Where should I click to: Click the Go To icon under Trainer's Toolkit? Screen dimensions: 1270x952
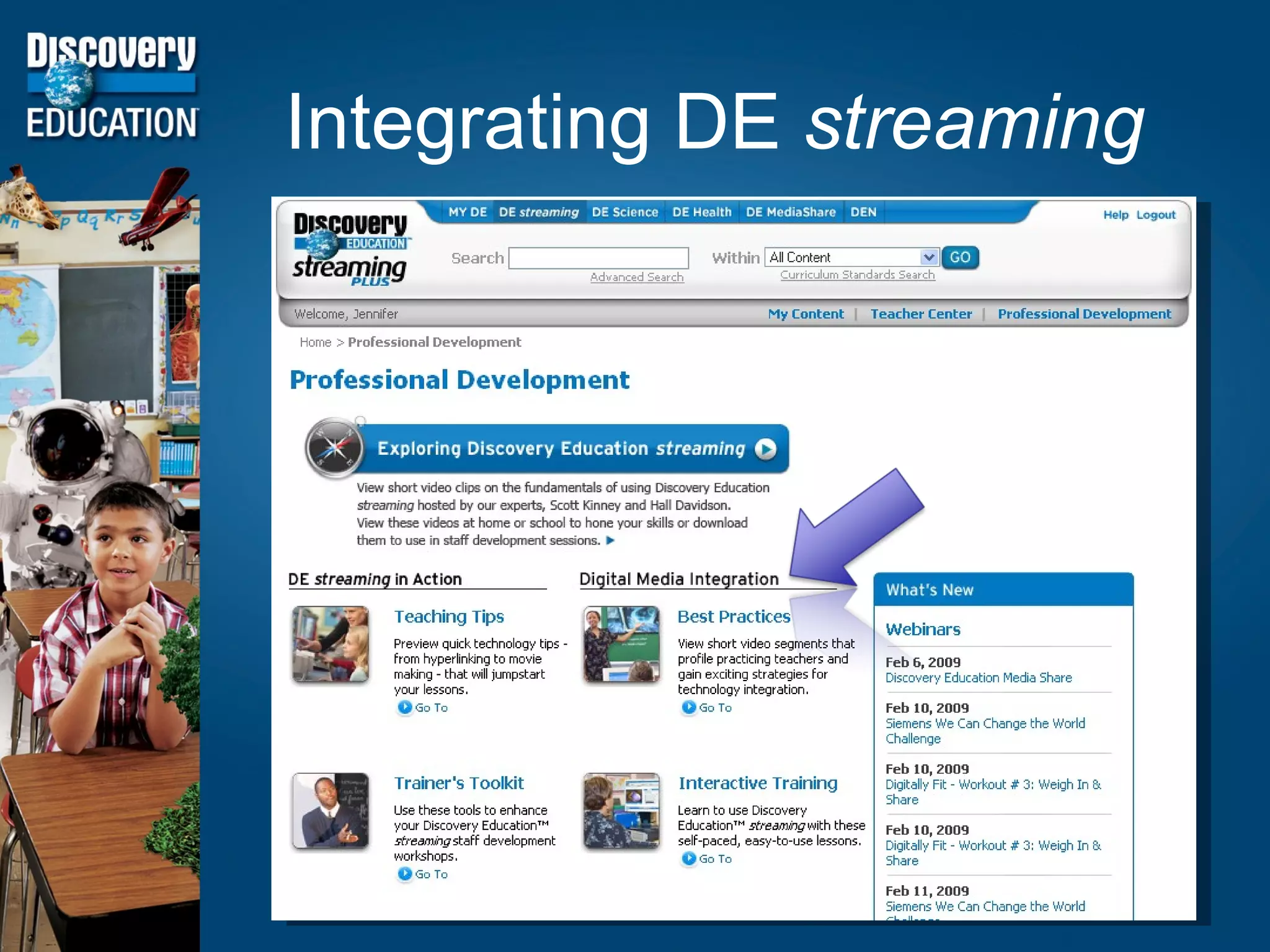405,874
